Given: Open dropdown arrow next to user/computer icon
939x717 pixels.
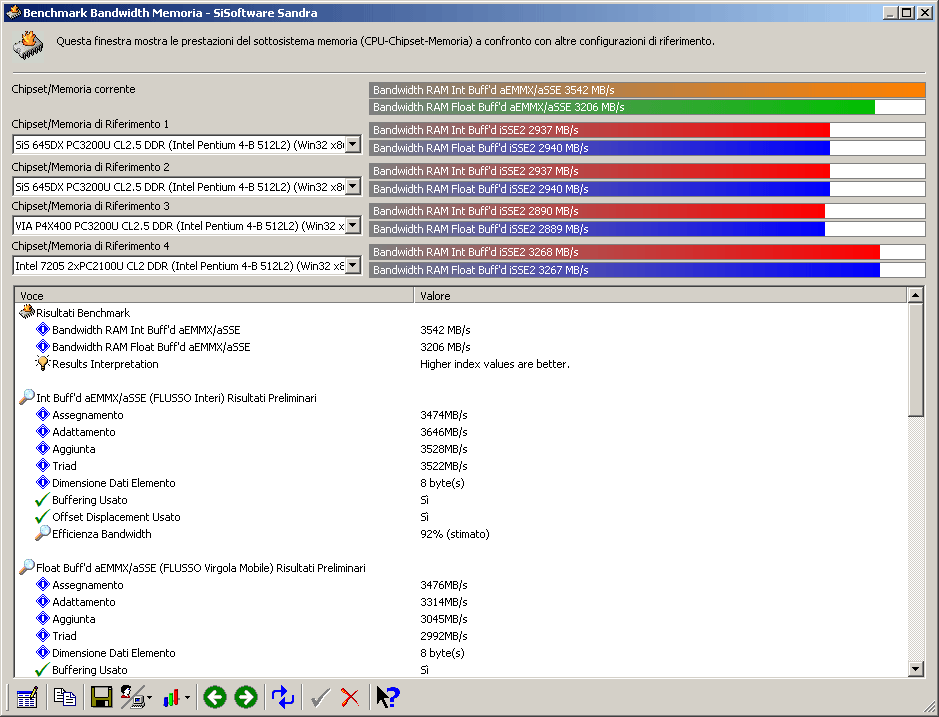Looking at the screenshot, I should (149, 698).
